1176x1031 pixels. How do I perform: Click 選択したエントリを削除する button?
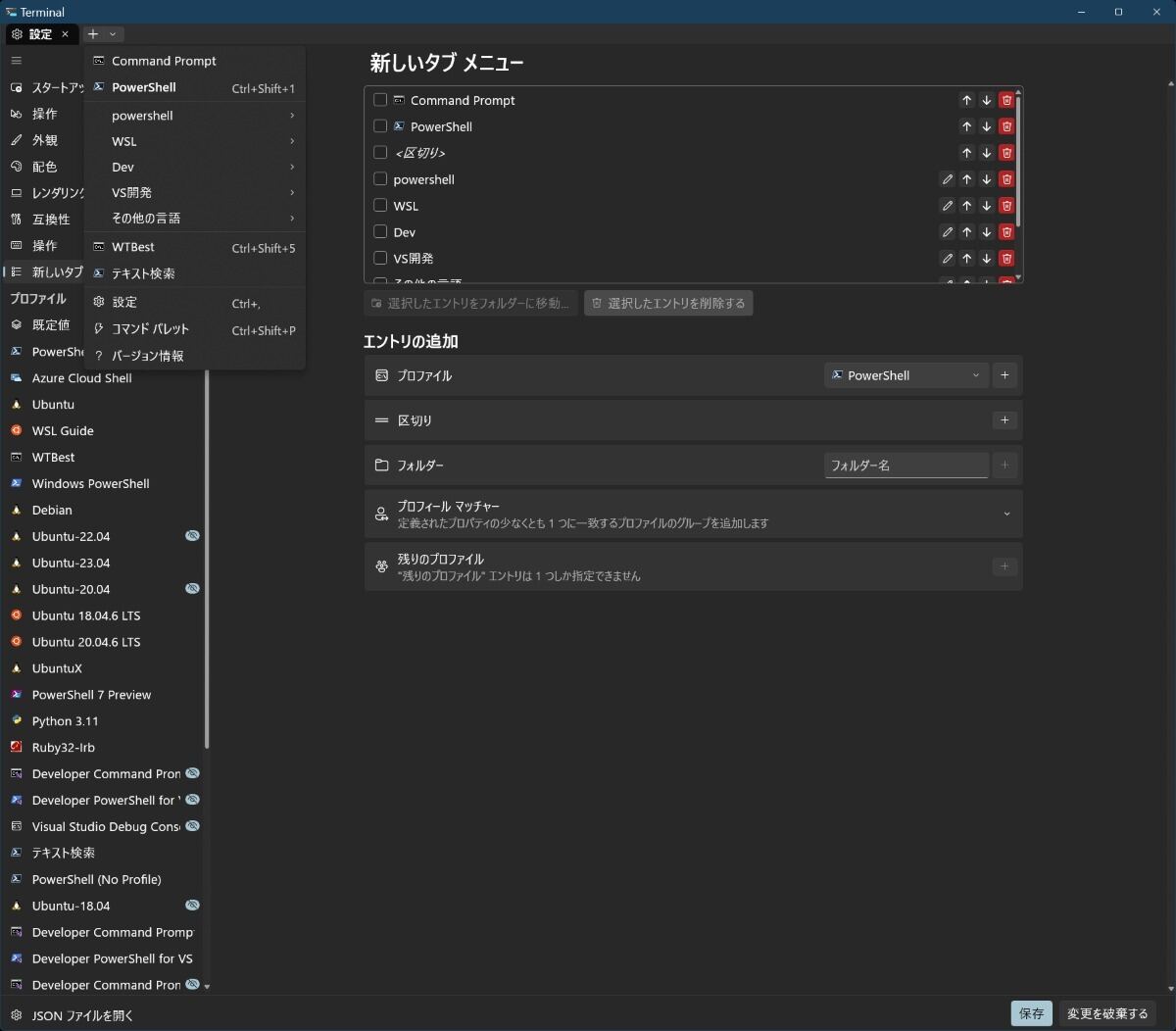[x=668, y=303]
